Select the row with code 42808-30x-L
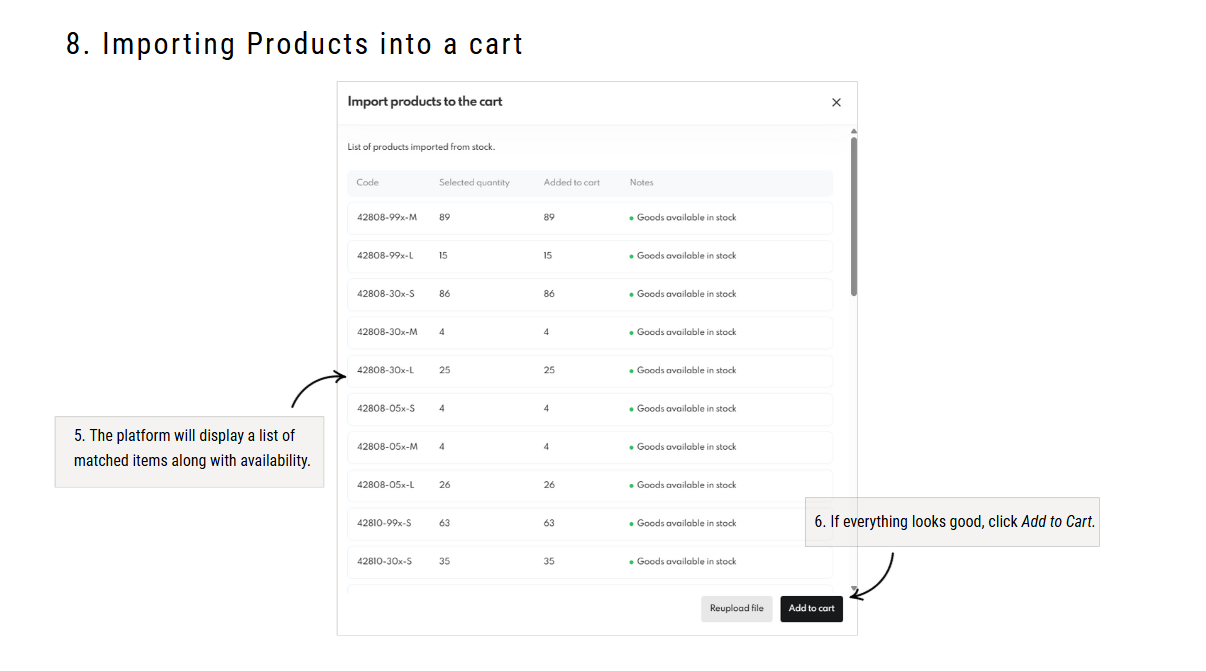This screenshot has width=1206, height=671. click(x=589, y=370)
